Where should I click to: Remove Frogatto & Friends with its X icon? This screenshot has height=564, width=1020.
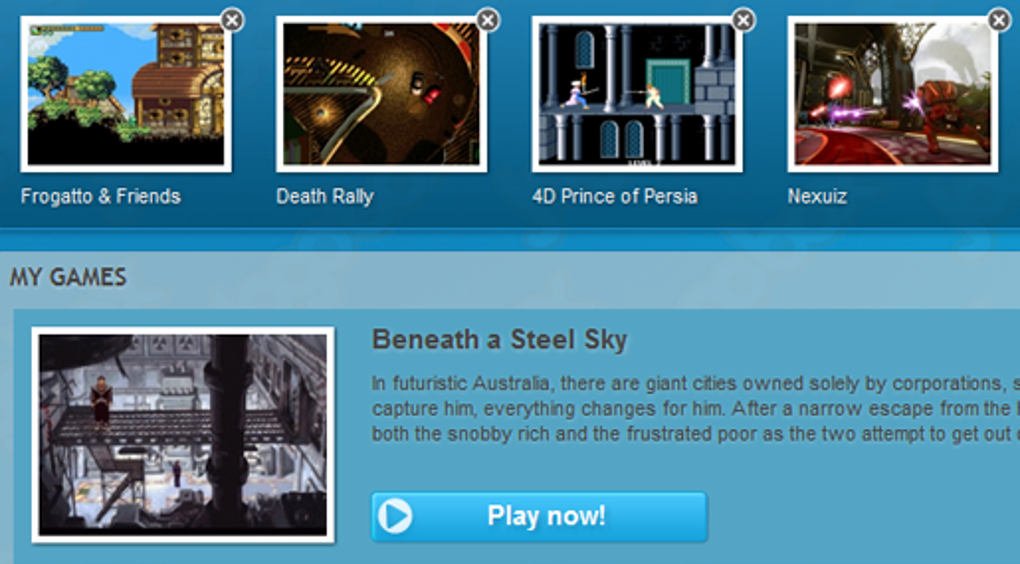tap(232, 20)
